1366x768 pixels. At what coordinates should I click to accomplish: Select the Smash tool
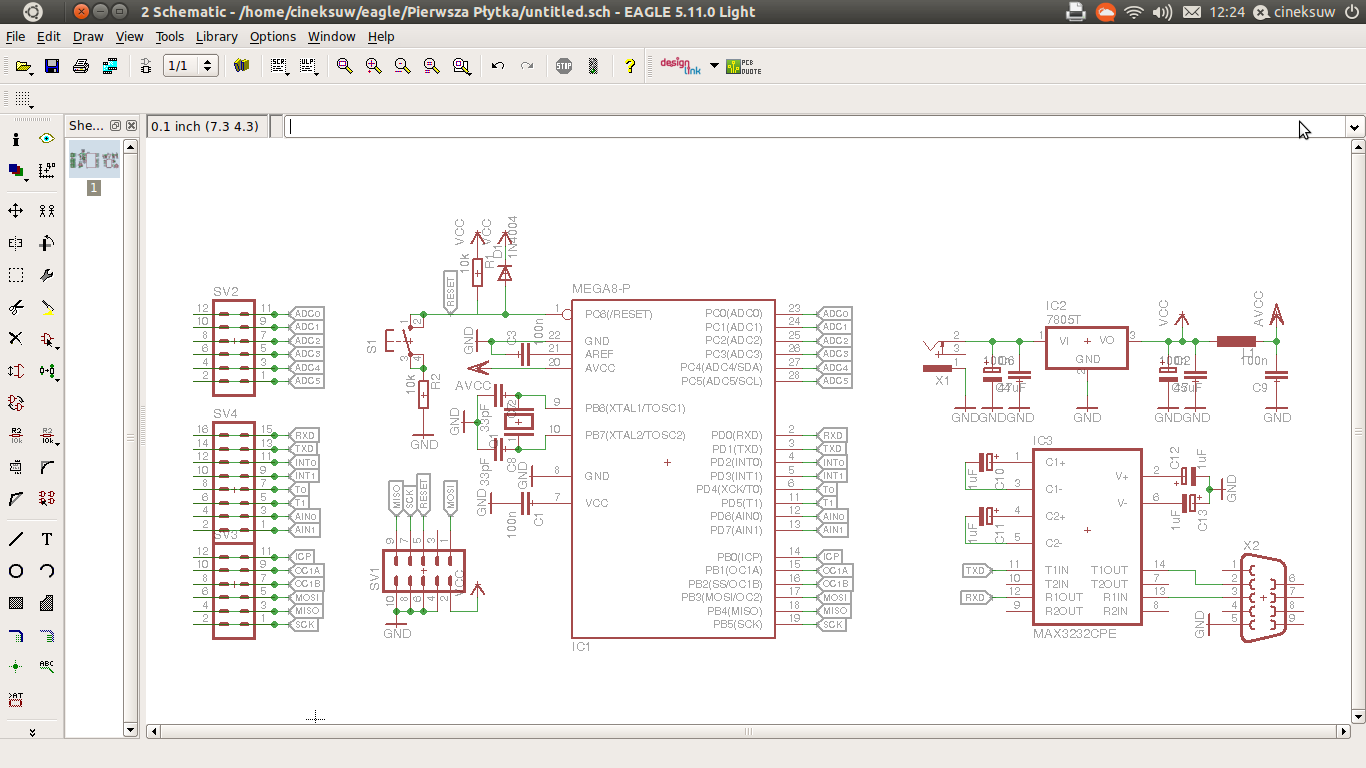(x=16, y=467)
